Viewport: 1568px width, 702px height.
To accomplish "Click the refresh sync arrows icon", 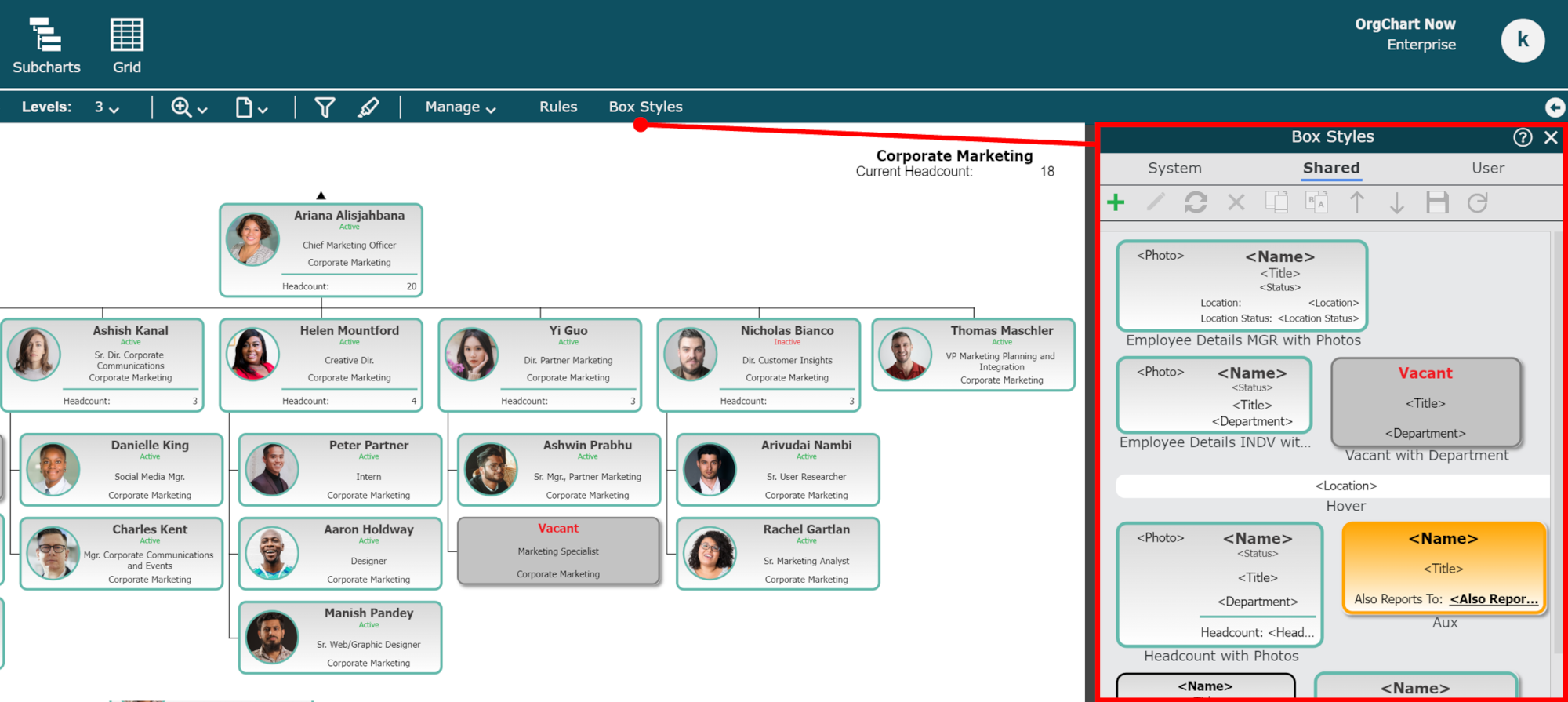I will pos(1196,202).
